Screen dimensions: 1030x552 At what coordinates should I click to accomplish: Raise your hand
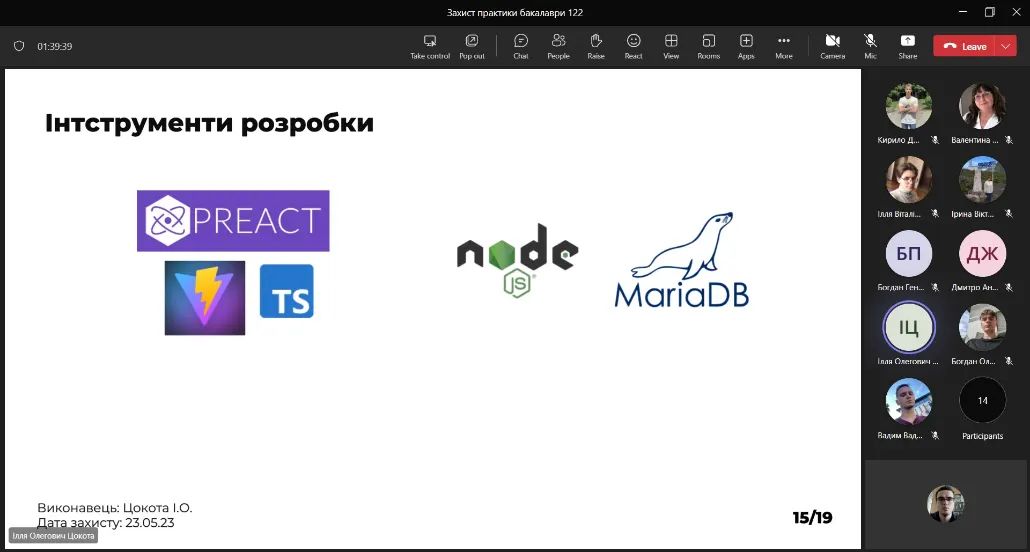coord(596,47)
